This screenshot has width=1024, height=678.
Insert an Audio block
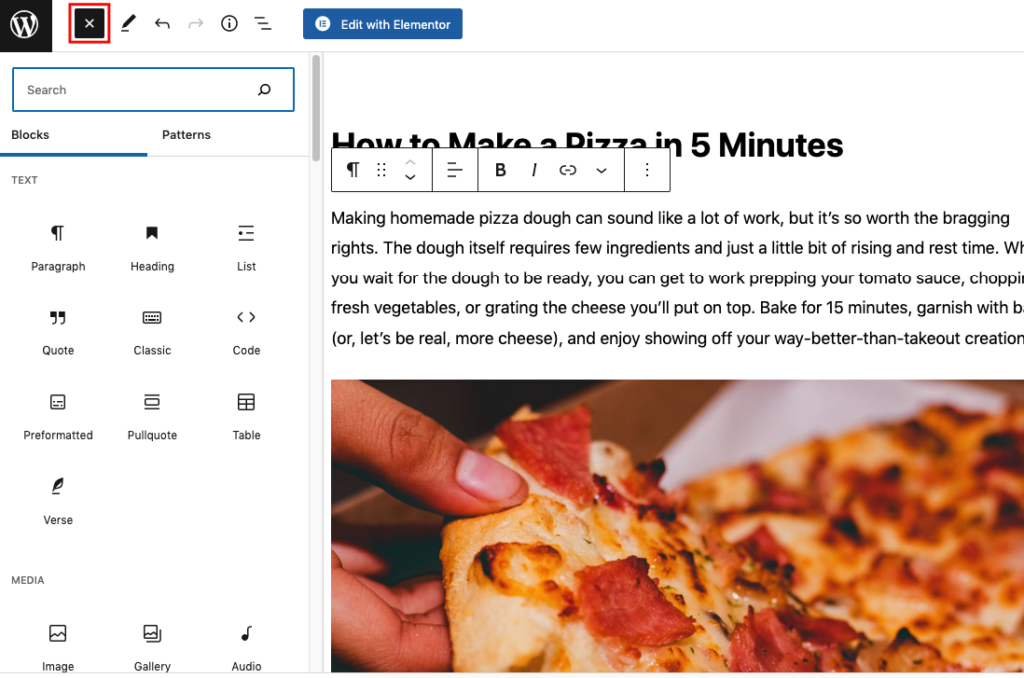(246, 647)
